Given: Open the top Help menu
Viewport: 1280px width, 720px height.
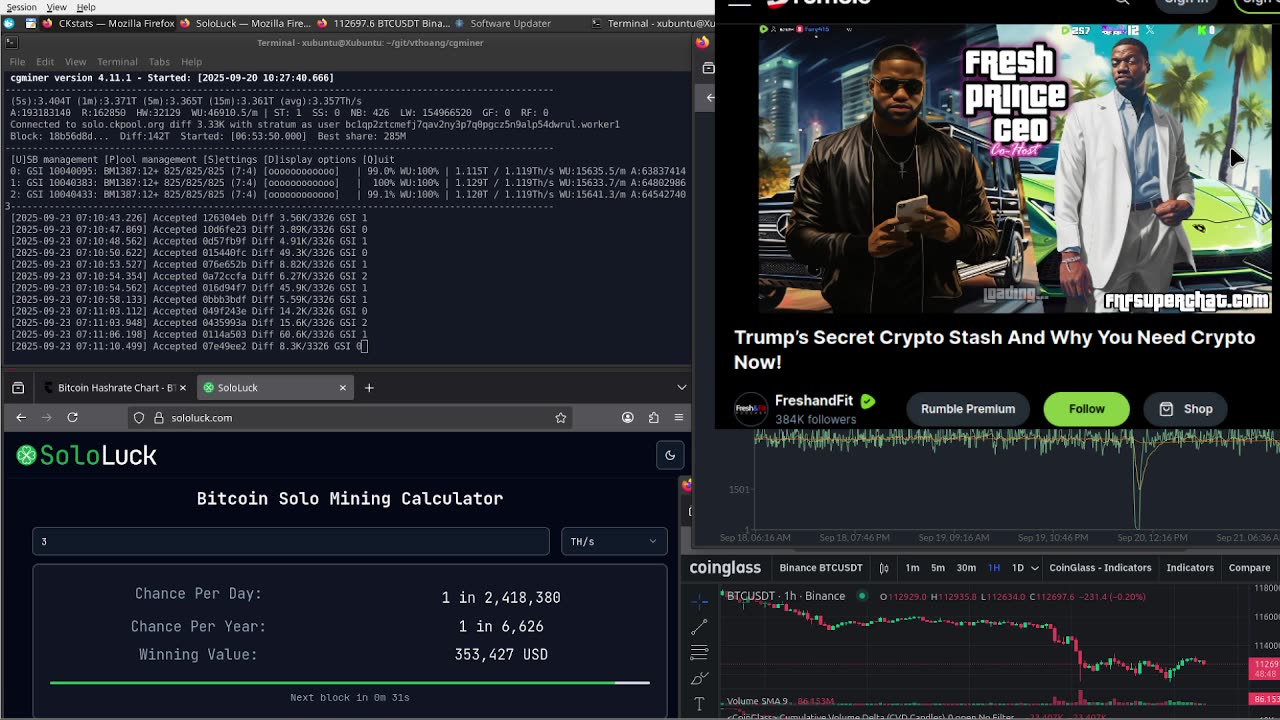Looking at the screenshot, I should pyautogui.click(x=86, y=7).
